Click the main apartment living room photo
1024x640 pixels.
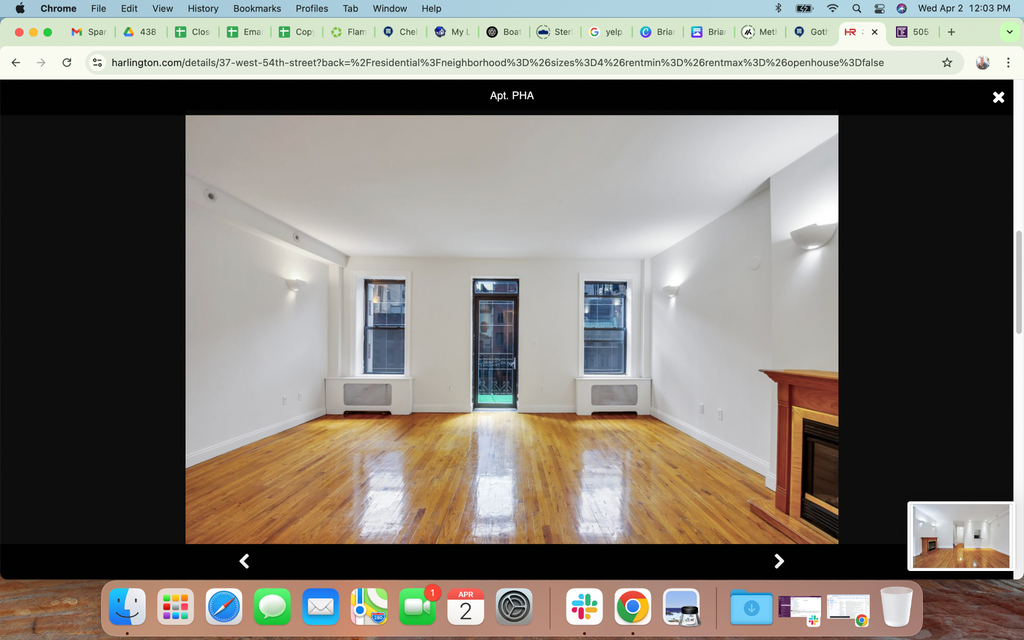coord(511,329)
